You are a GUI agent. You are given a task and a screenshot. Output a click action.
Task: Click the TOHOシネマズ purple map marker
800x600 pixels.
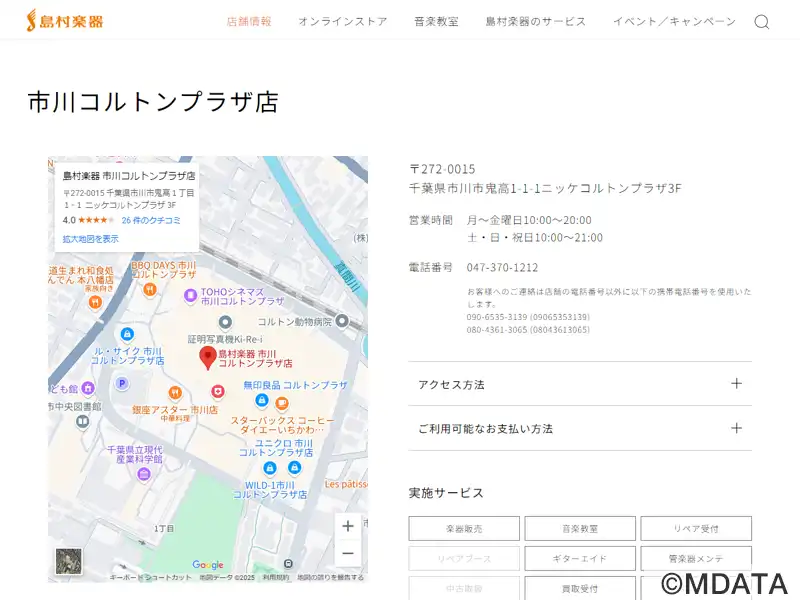tap(190, 295)
